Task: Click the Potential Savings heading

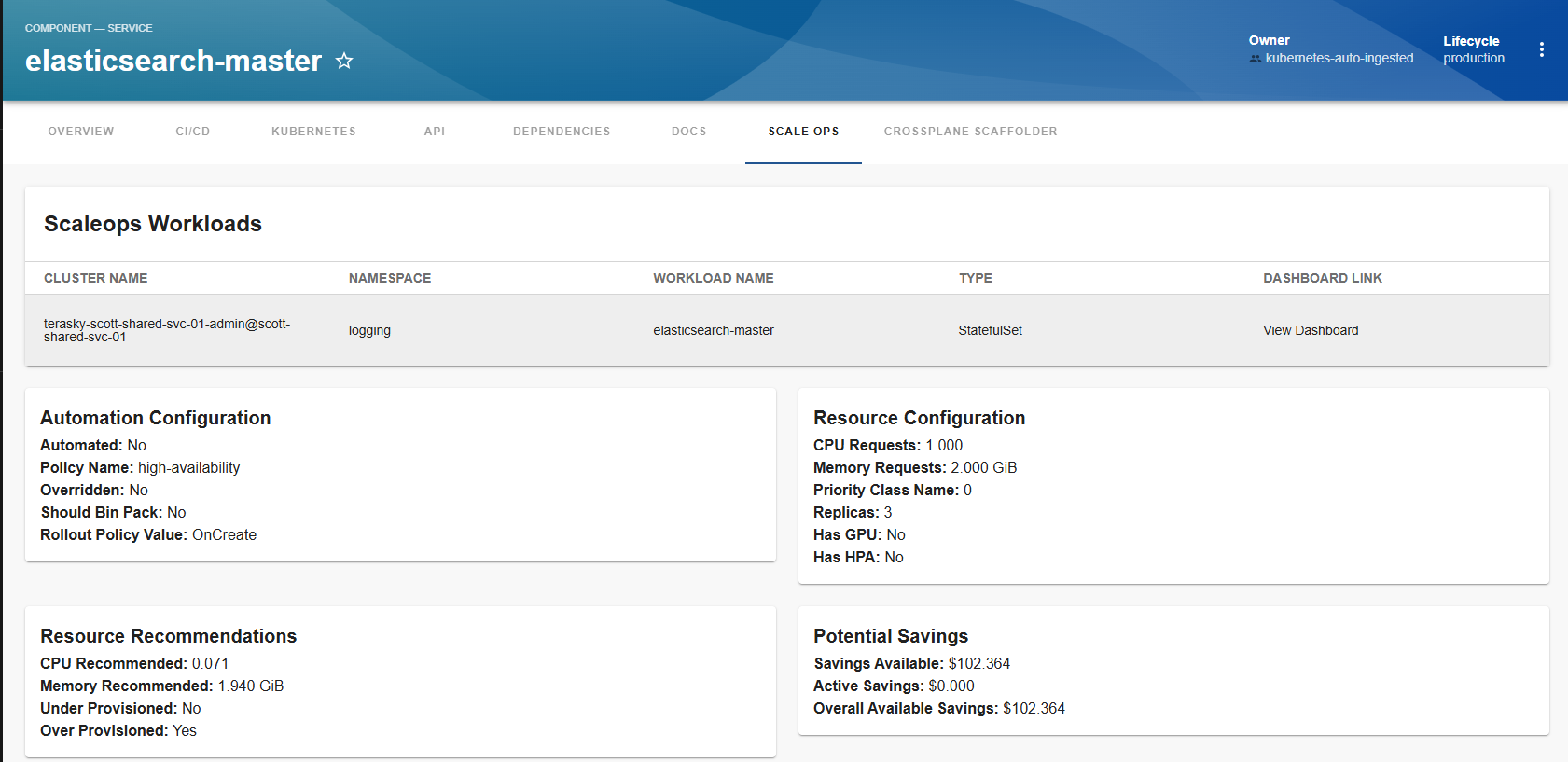Action: coord(891,636)
